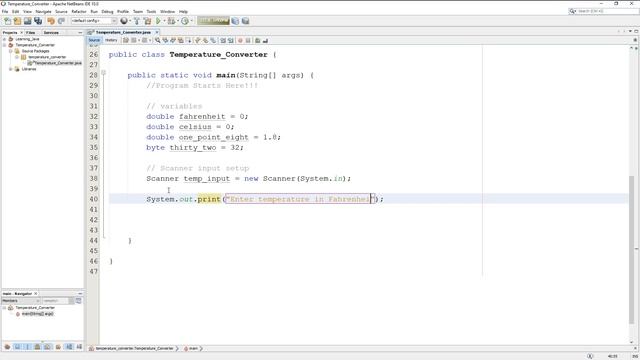Switch to the Source editor view

[x=94, y=40]
